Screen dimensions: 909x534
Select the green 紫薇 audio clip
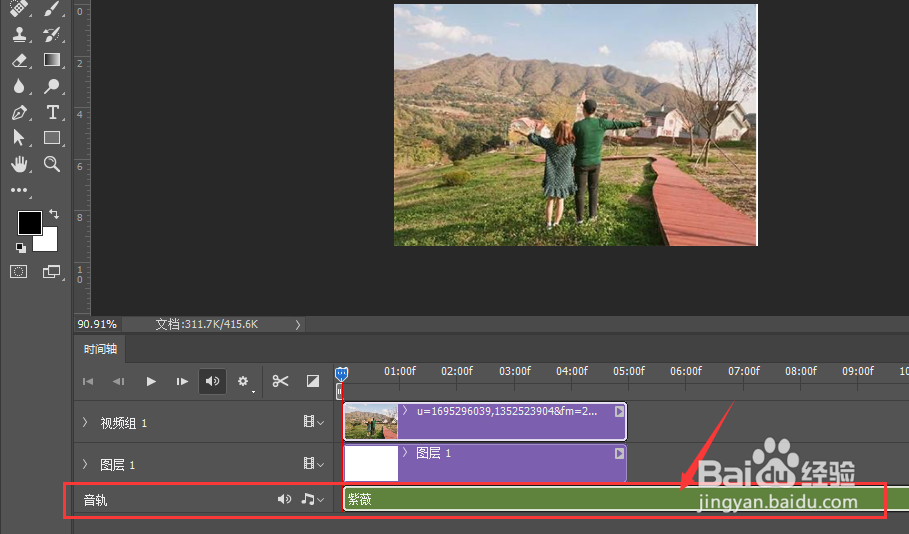click(626, 499)
